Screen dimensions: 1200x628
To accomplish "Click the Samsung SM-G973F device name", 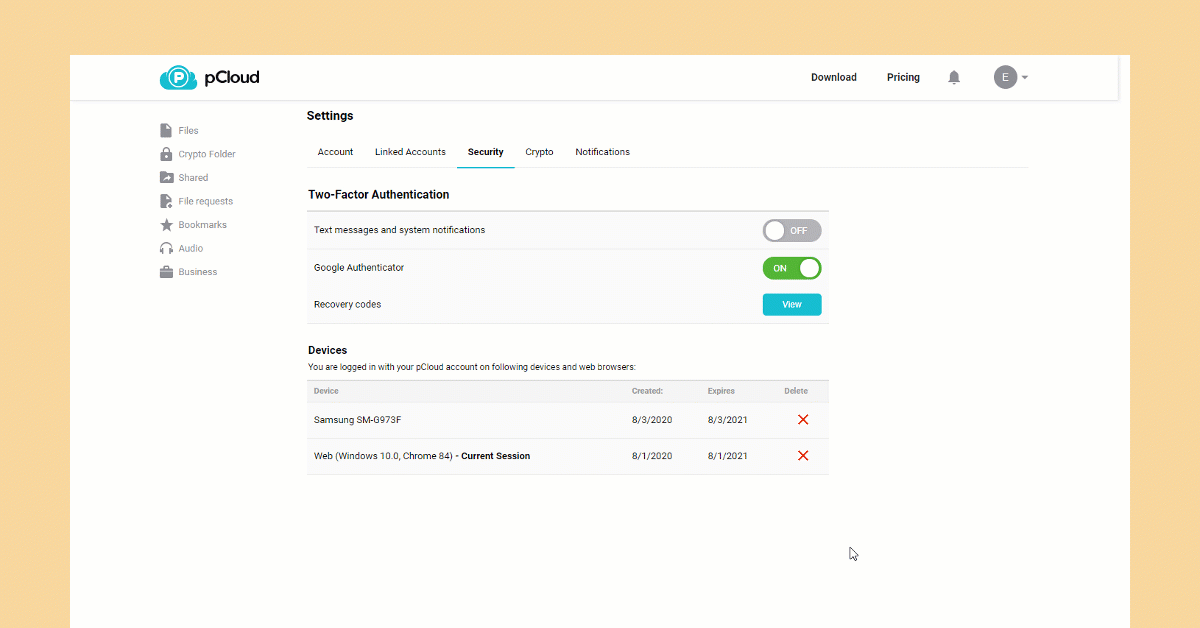I will coord(357,420).
